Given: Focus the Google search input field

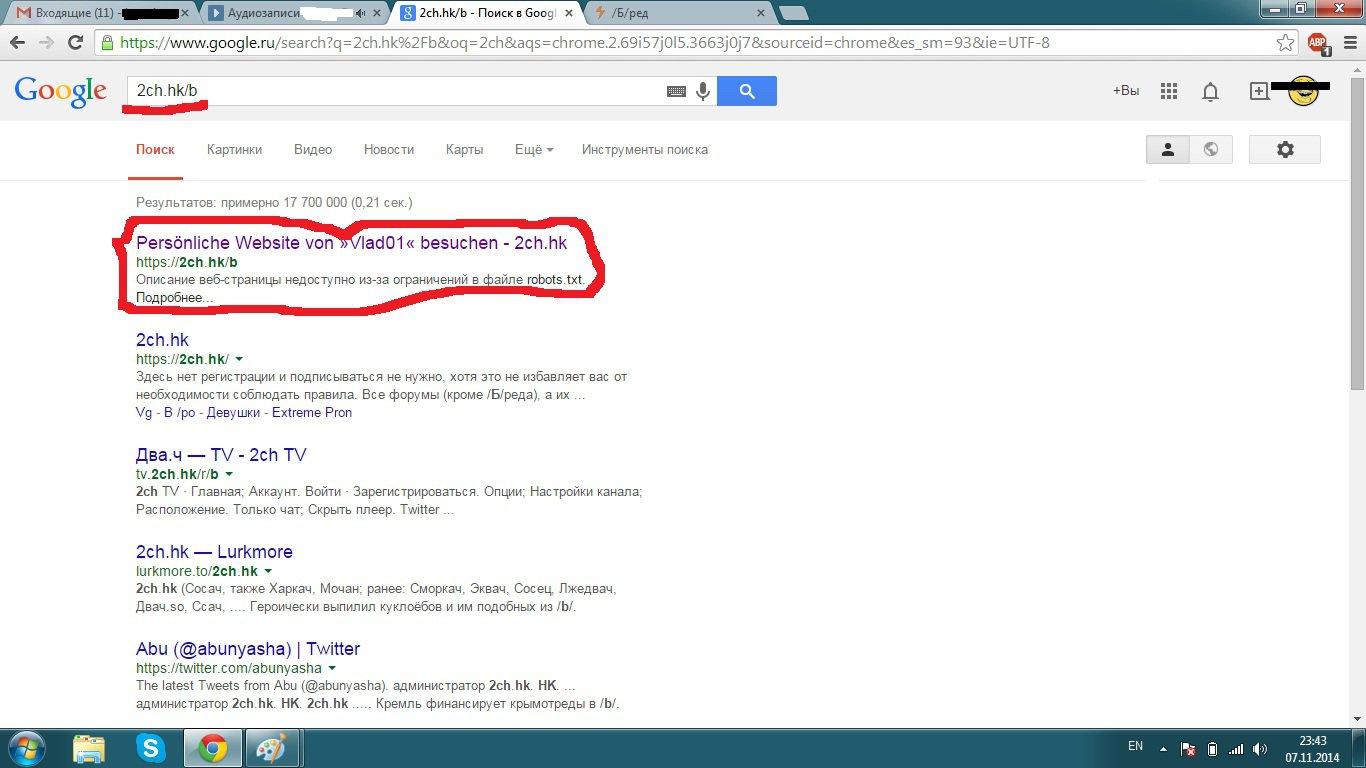Looking at the screenshot, I should [395, 91].
